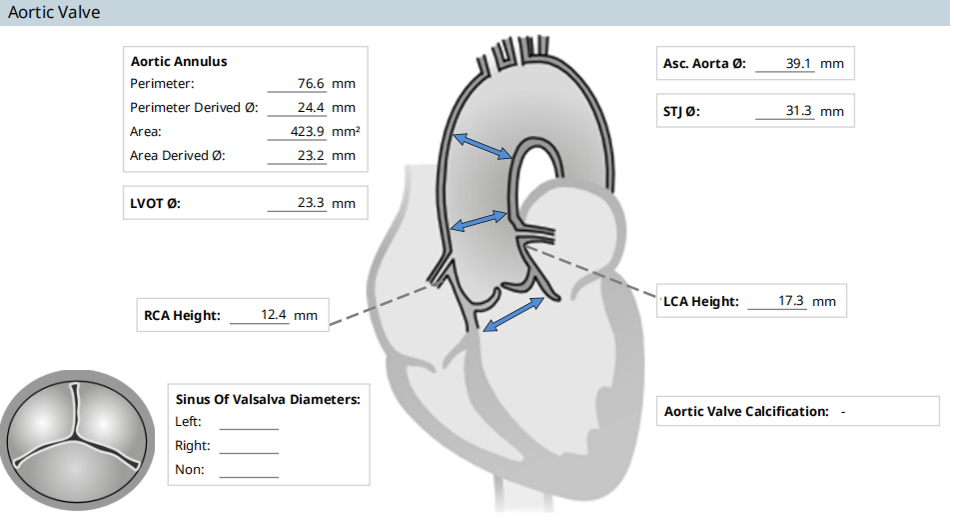Click the RCA Height: label
Viewport: 954px width, 527px height.
pyautogui.click(x=182, y=316)
